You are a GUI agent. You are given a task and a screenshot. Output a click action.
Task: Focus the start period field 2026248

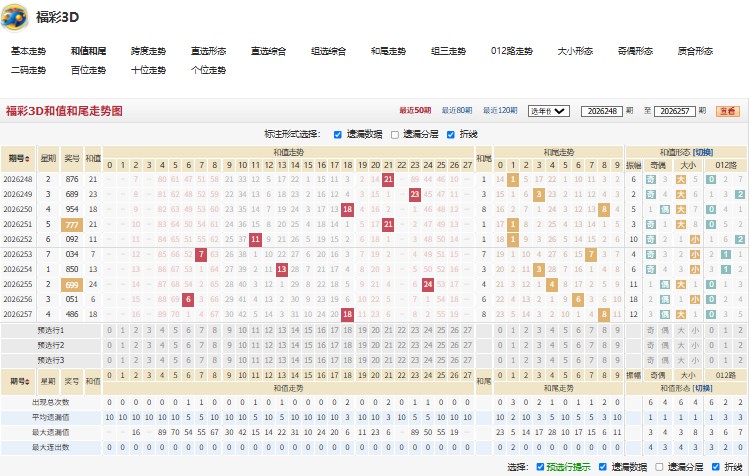click(602, 111)
